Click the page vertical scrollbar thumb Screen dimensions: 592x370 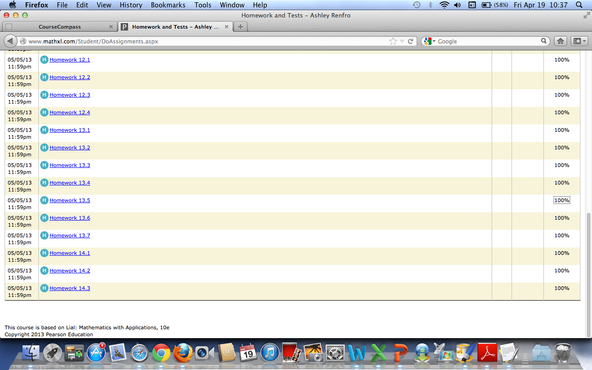click(x=588, y=274)
